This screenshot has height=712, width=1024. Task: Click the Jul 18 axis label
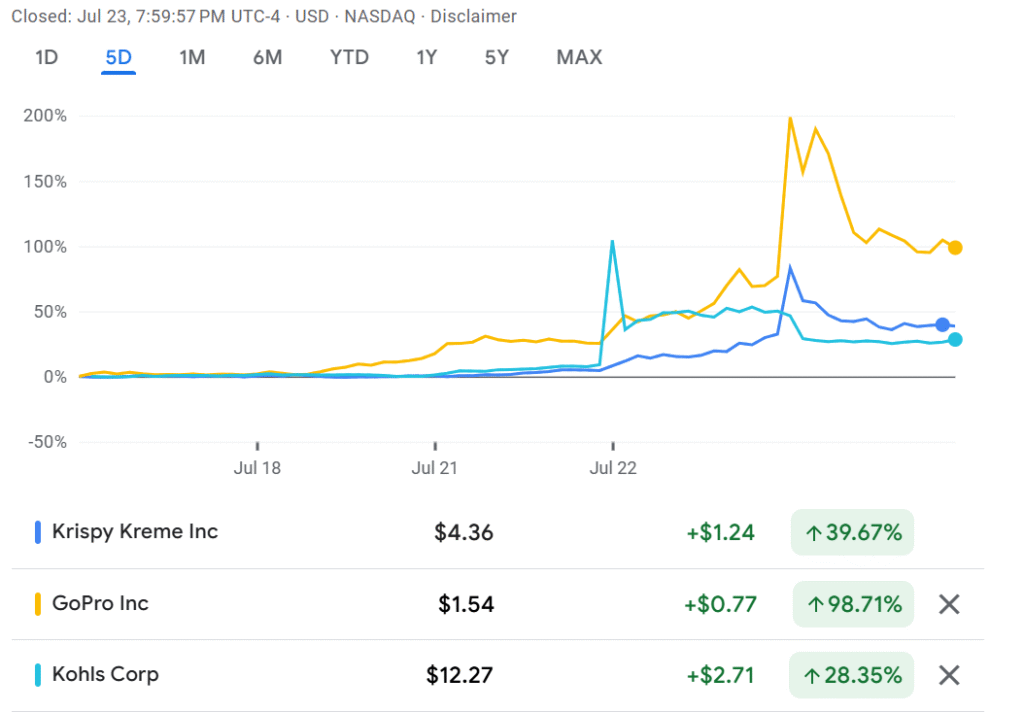[x=257, y=468]
